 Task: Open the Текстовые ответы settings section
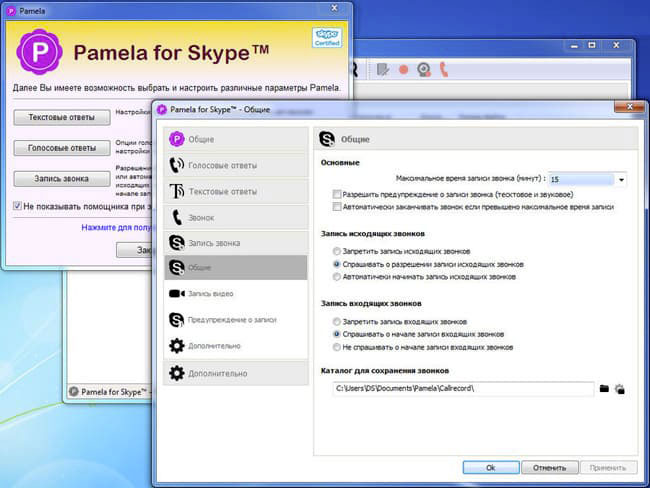pos(236,191)
